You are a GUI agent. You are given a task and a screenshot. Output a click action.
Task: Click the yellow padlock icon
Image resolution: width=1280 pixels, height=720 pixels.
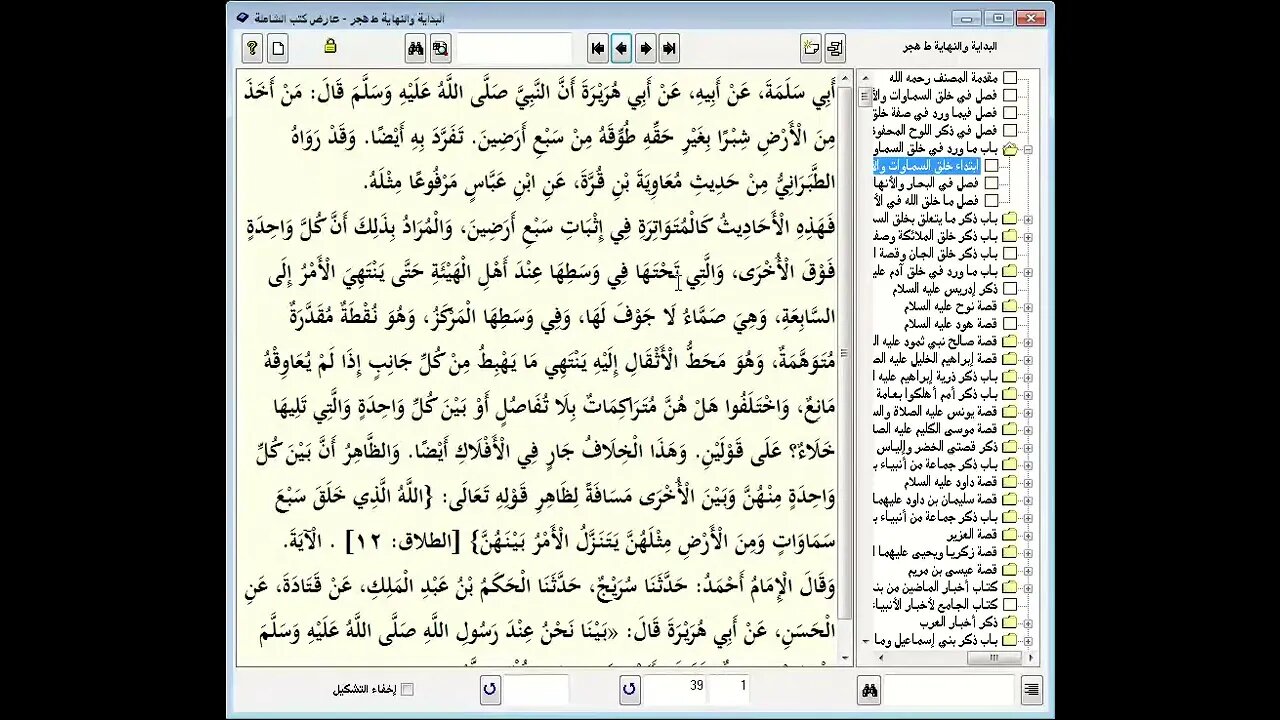pos(330,46)
